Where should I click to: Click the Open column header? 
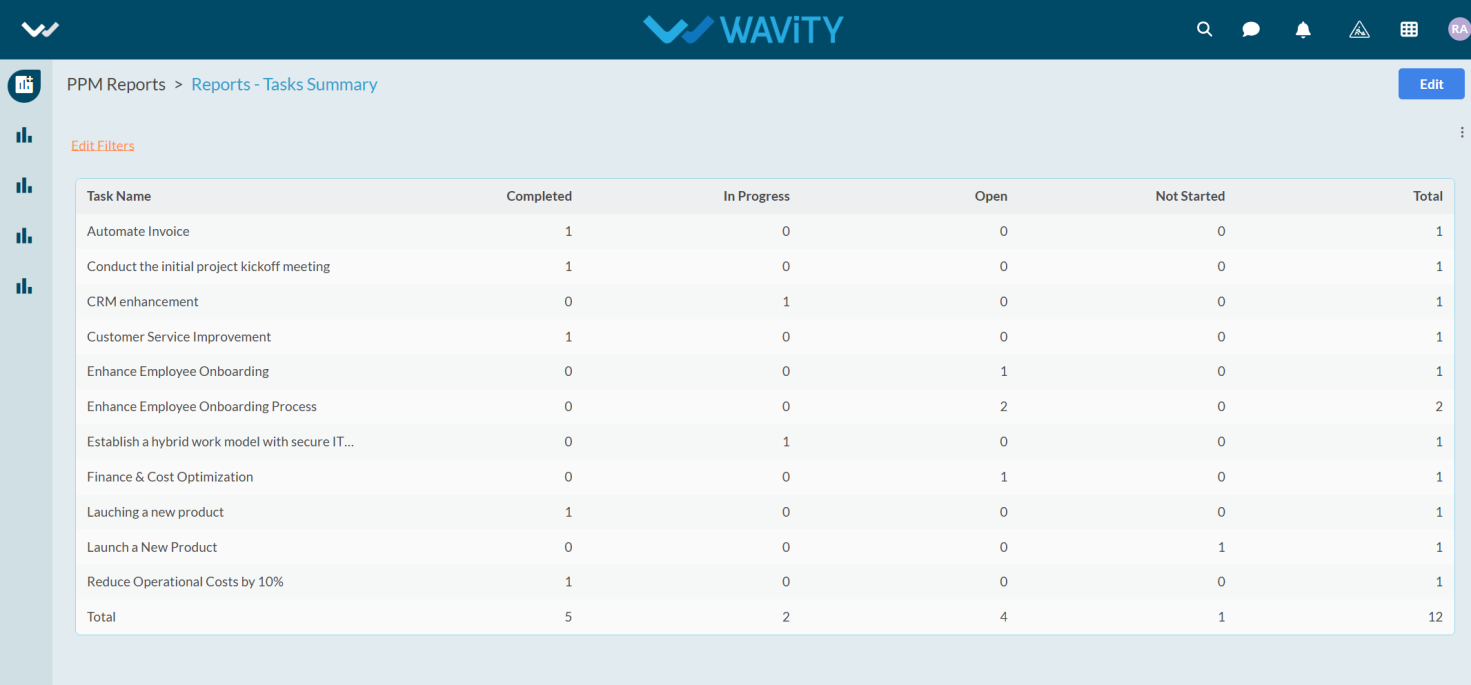tap(991, 196)
